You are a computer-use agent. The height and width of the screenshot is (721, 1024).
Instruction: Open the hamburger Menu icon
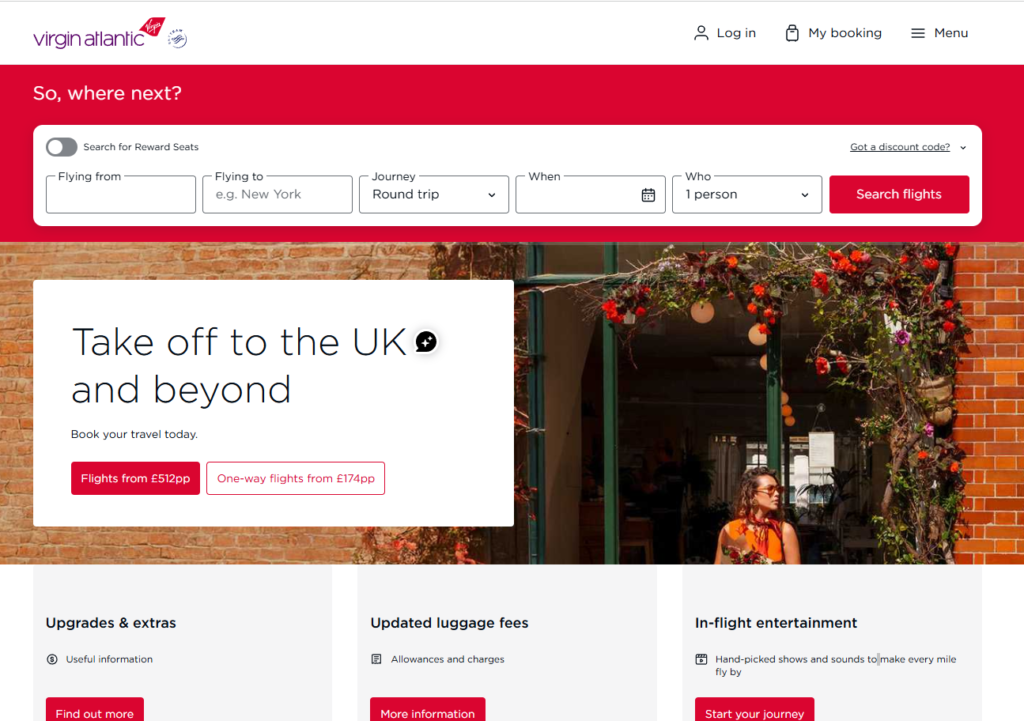tap(918, 33)
